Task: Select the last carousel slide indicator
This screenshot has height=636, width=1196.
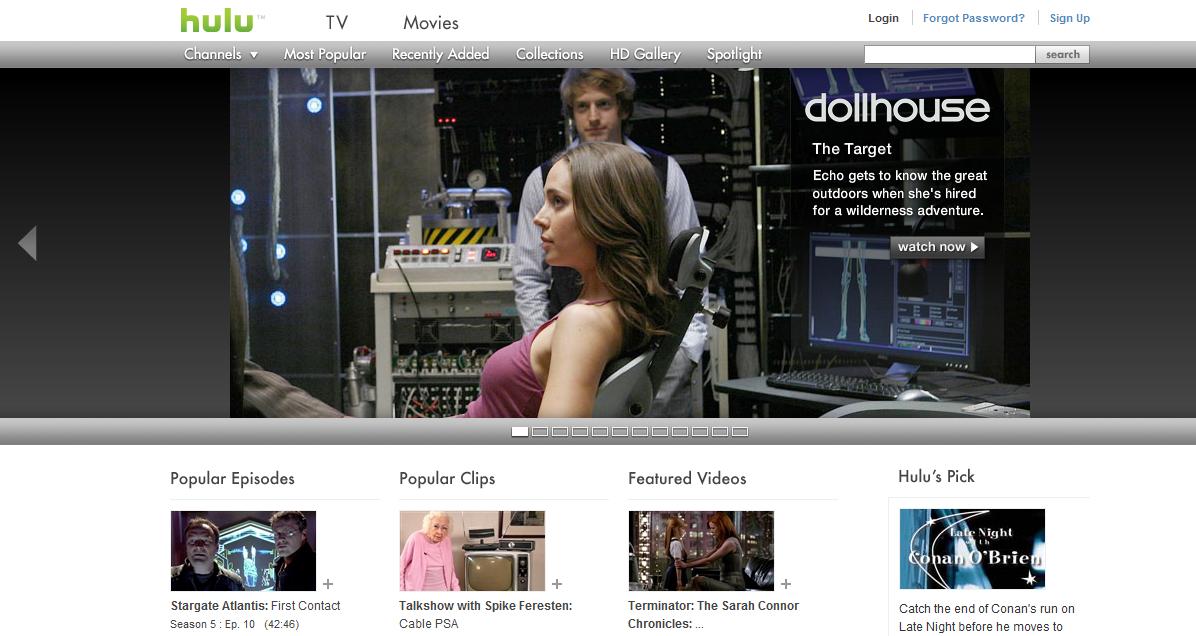Action: (x=740, y=432)
